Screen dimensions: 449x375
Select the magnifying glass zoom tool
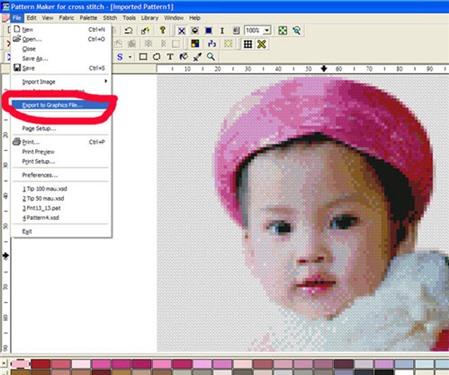(x=211, y=57)
